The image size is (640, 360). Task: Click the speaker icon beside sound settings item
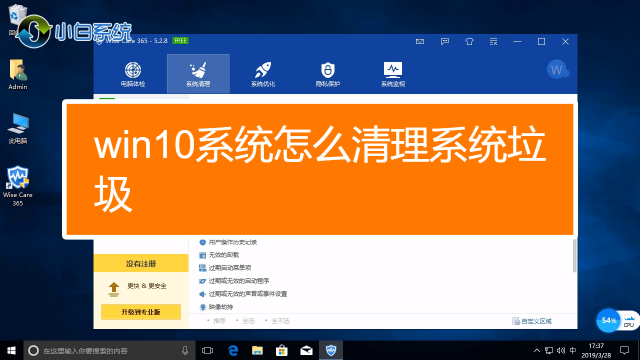coord(202,294)
